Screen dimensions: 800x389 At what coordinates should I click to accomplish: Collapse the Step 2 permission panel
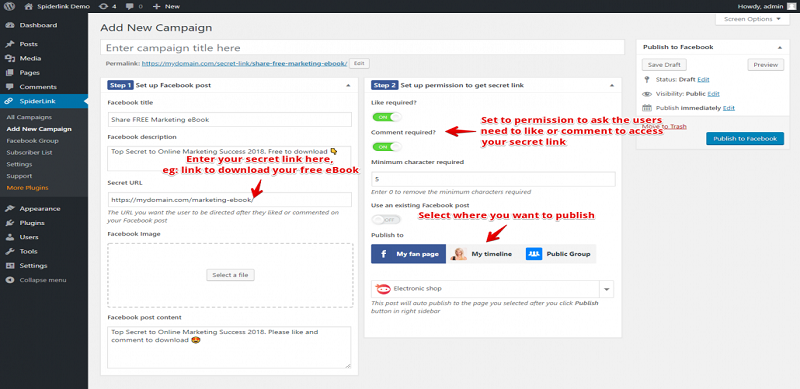point(612,85)
